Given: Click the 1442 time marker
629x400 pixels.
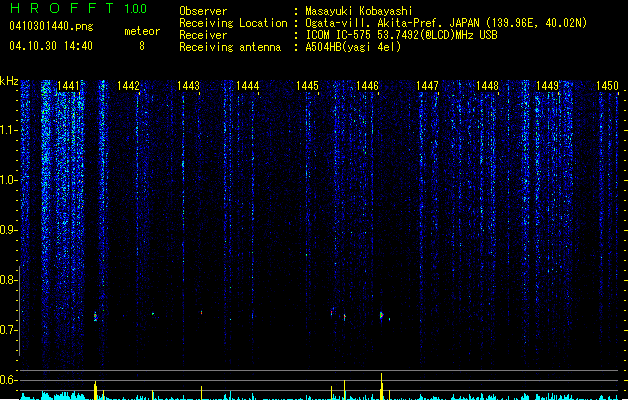Looking at the screenshot, I should tap(128, 86).
